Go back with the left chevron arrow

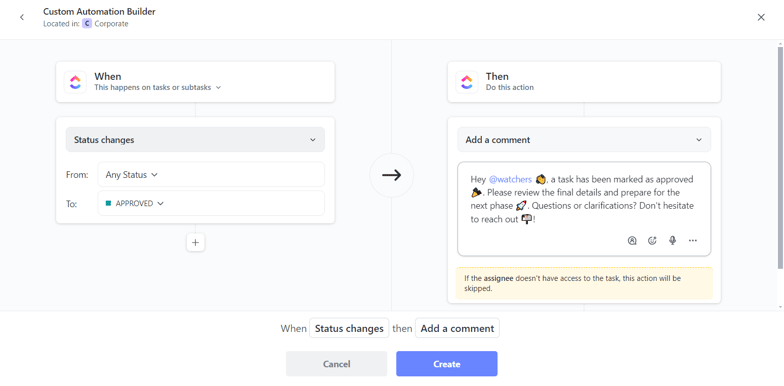22,18
